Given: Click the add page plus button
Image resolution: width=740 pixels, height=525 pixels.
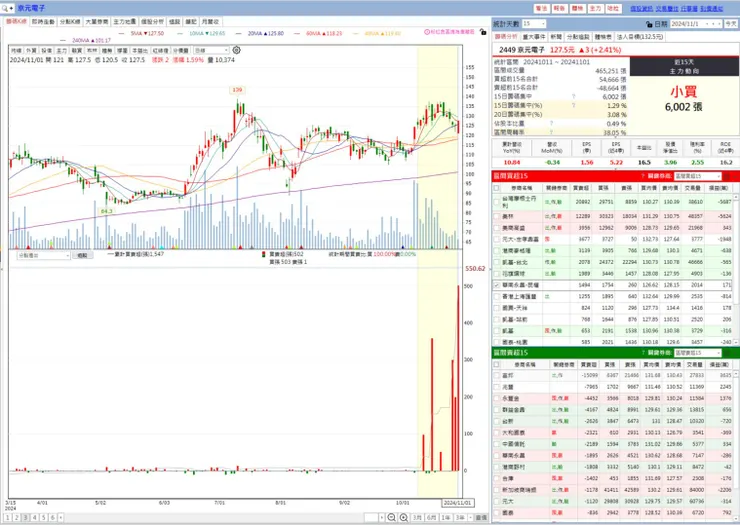Looking at the screenshot, I should 60,517.
